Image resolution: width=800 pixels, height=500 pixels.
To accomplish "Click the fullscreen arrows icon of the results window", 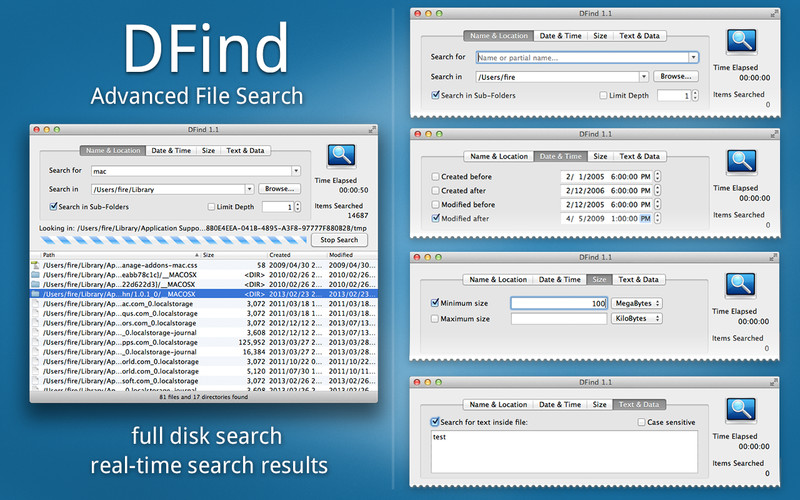I will click(x=372, y=130).
